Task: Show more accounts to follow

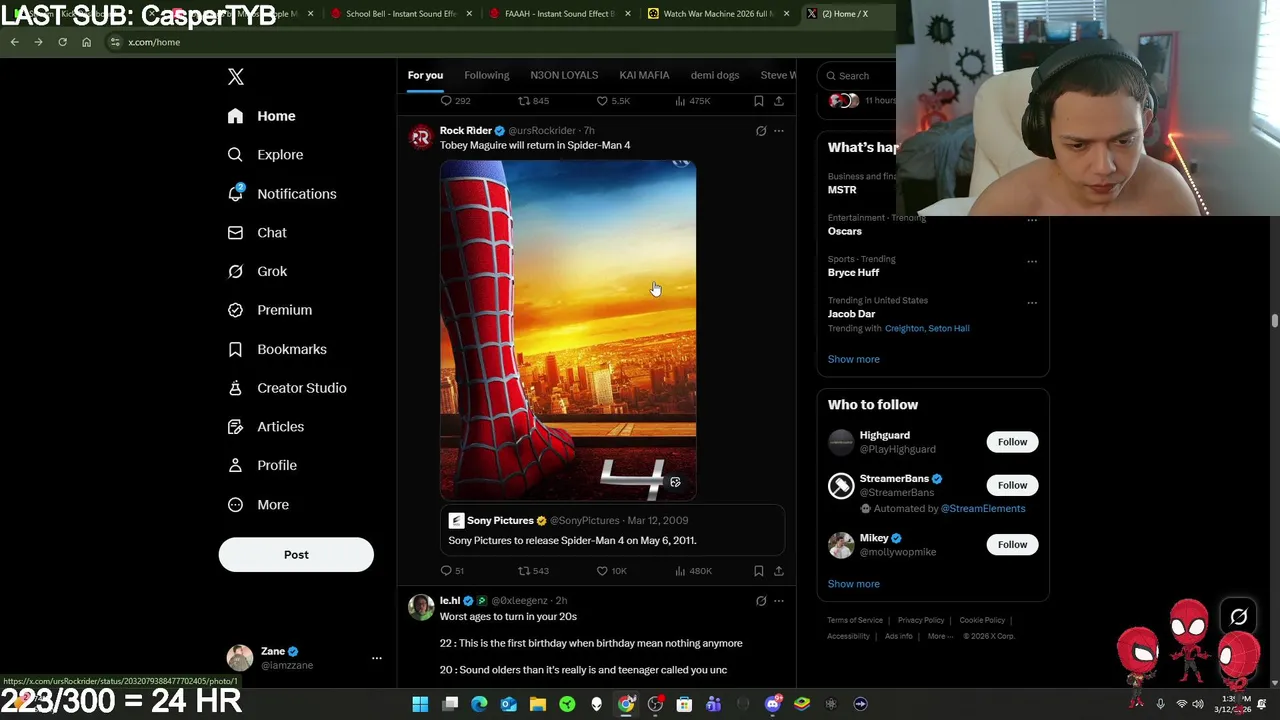Action: [x=854, y=584]
